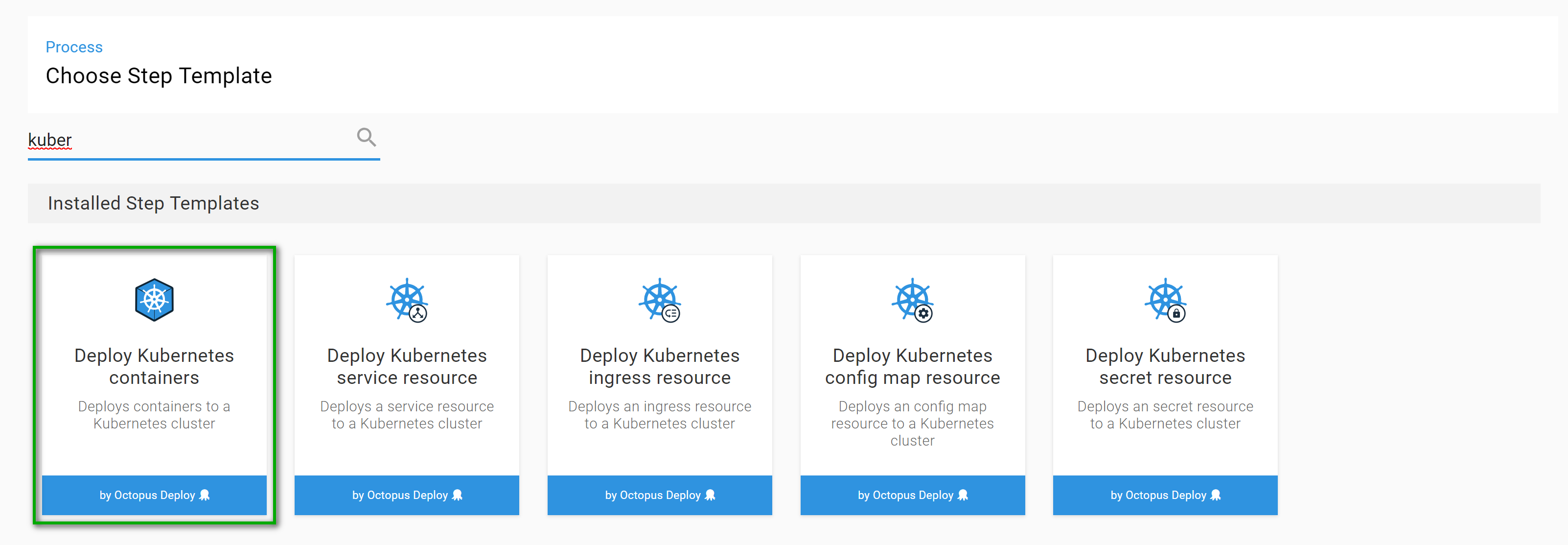Click the Kubernetes service resource helm icon

click(x=407, y=300)
